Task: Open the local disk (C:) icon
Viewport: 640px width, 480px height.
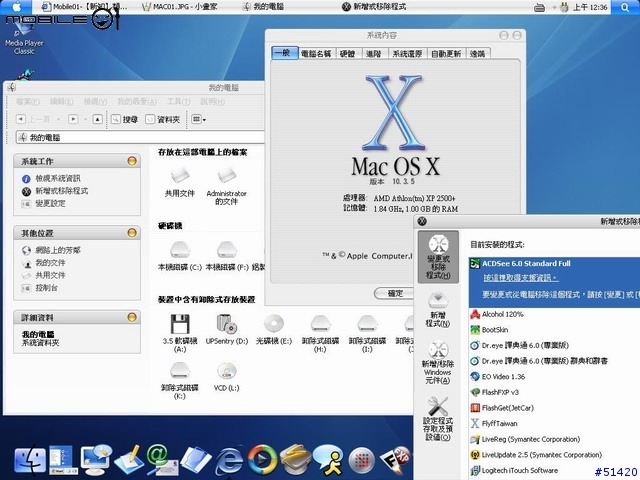Action: click(180, 250)
